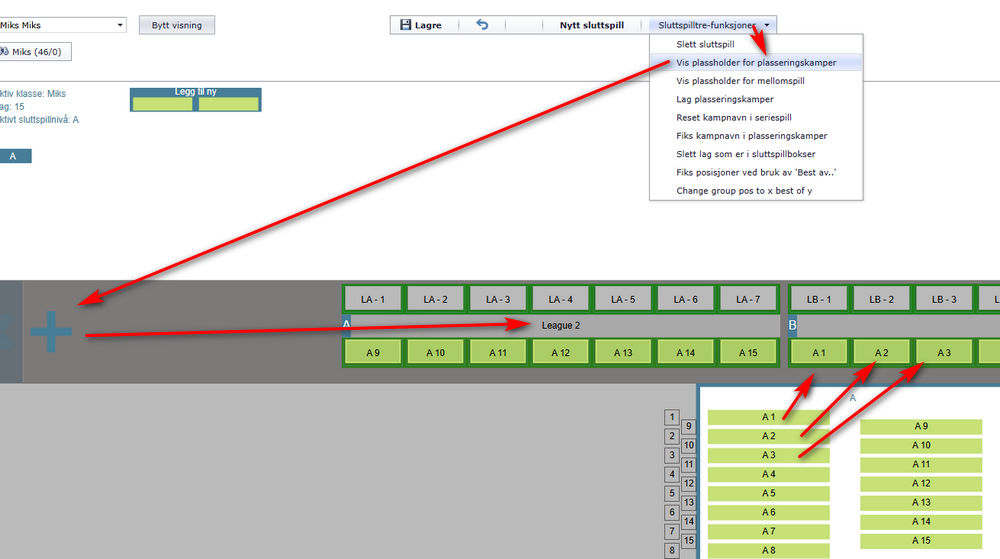Image resolution: width=1000 pixels, height=559 pixels.
Task: Click the LA - 3 slot
Action: point(498,299)
